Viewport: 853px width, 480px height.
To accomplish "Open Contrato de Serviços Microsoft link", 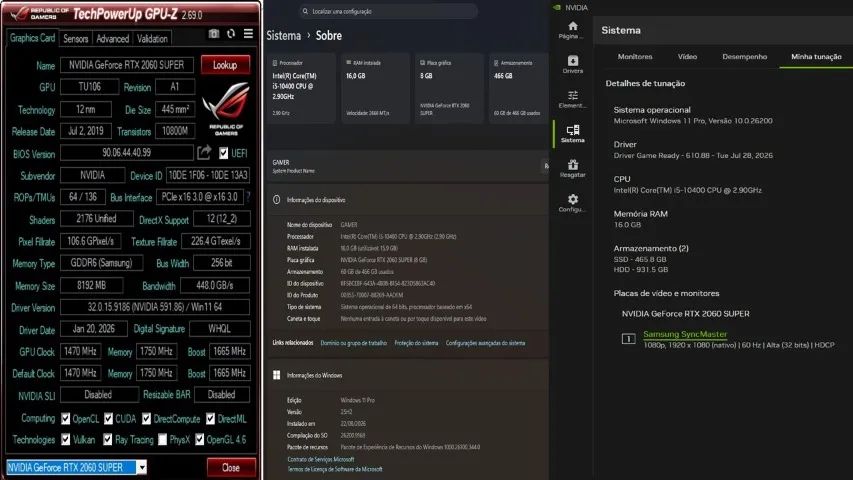I will (320, 459).
